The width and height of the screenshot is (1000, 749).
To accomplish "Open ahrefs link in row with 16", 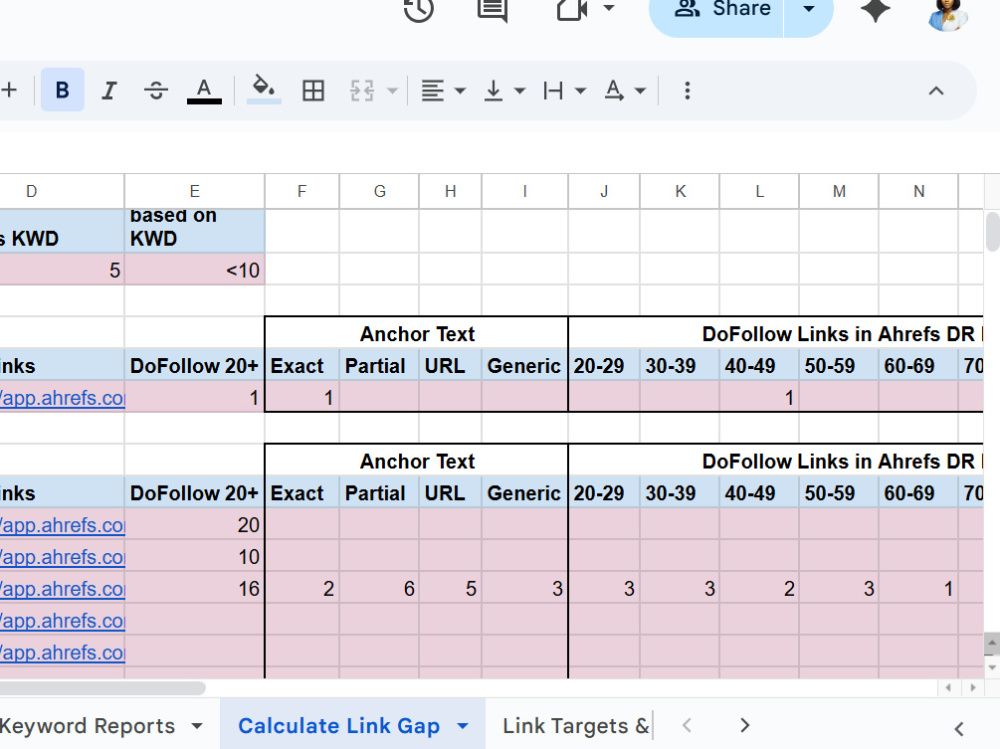I will (62, 589).
